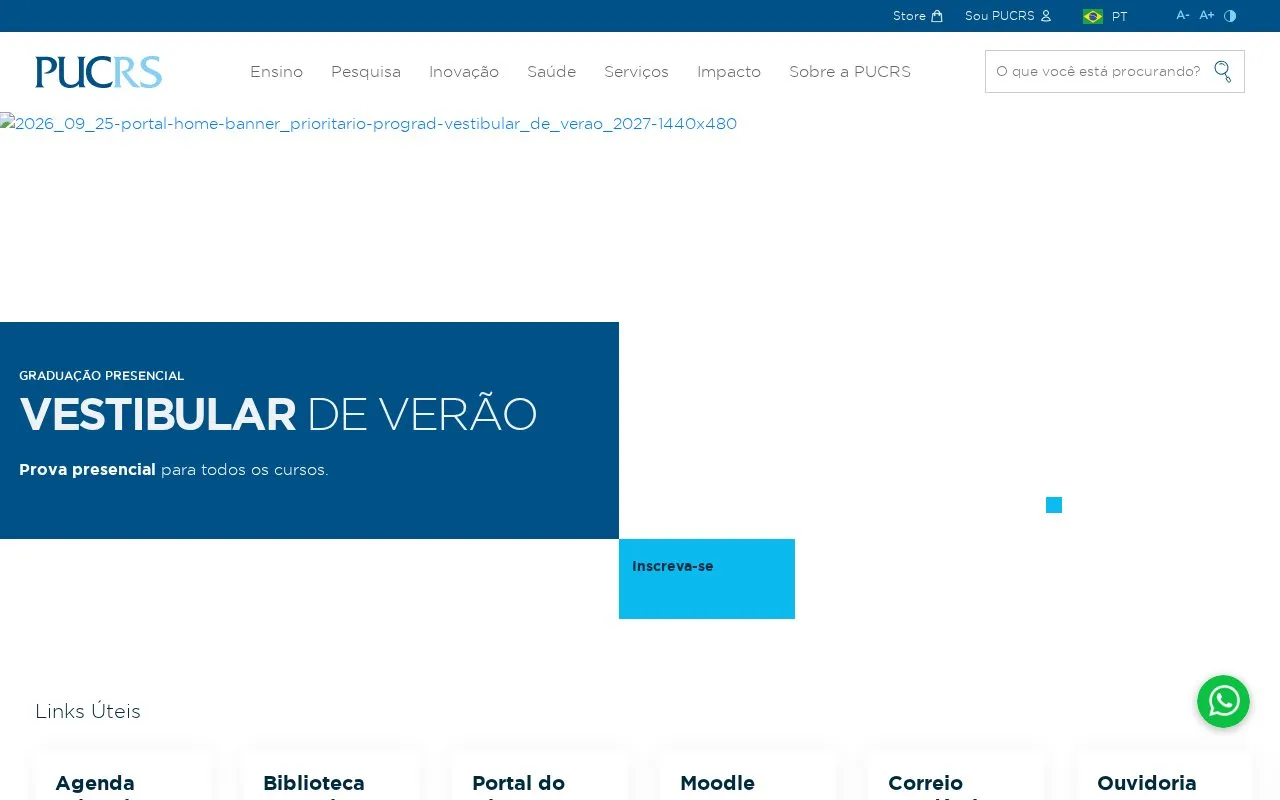Click the search magnifier icon
Screen dimensions: 1280x800
coord(1222,71)
